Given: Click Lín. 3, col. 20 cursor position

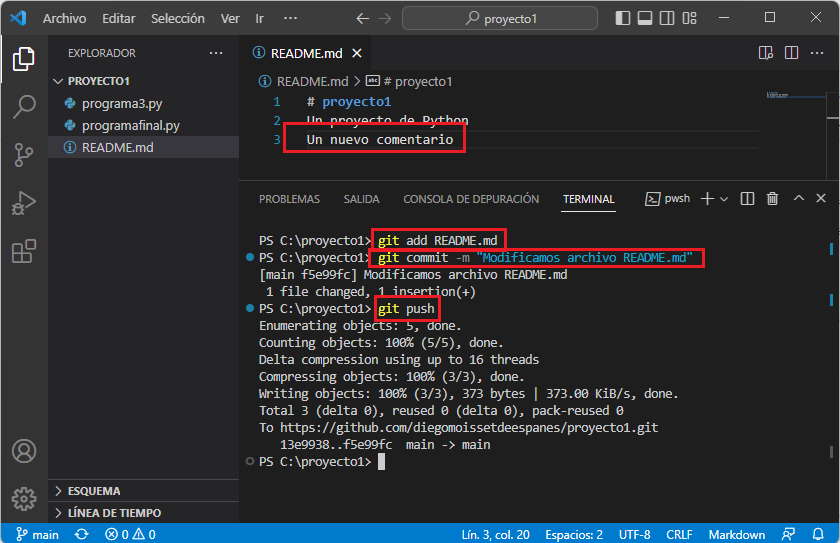Looking at the screenshot, I should point(495,535).
